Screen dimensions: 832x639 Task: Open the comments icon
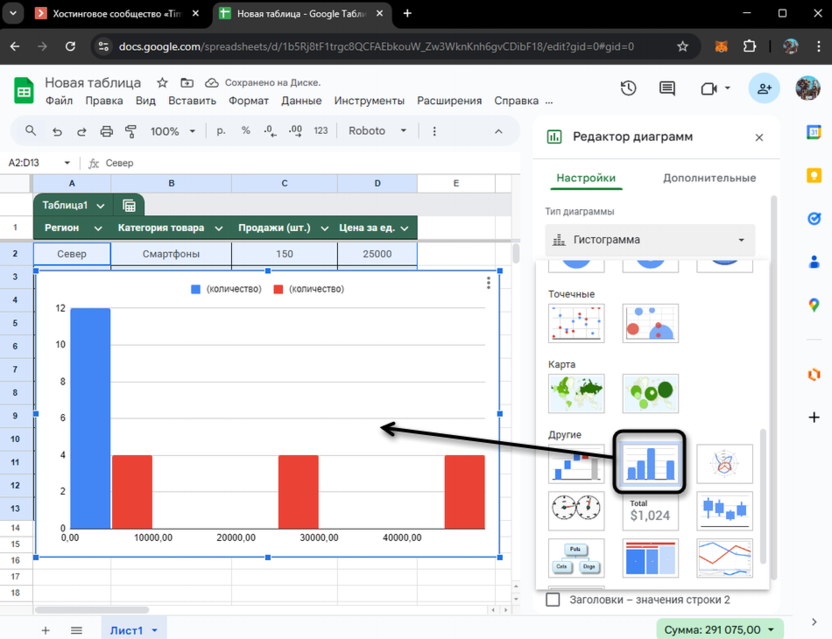[668, 89]
